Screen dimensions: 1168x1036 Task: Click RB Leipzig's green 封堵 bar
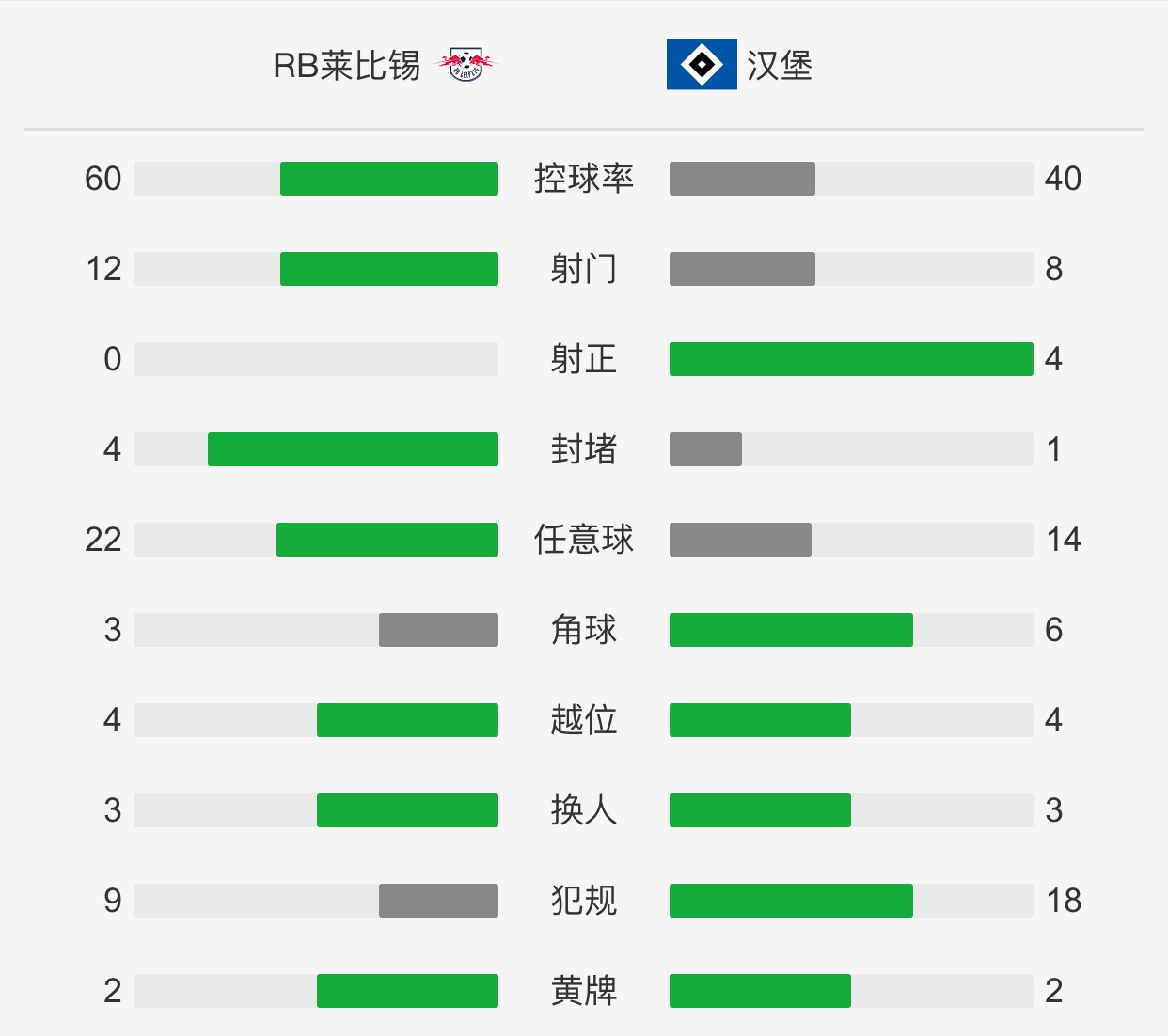pos(353,449)
